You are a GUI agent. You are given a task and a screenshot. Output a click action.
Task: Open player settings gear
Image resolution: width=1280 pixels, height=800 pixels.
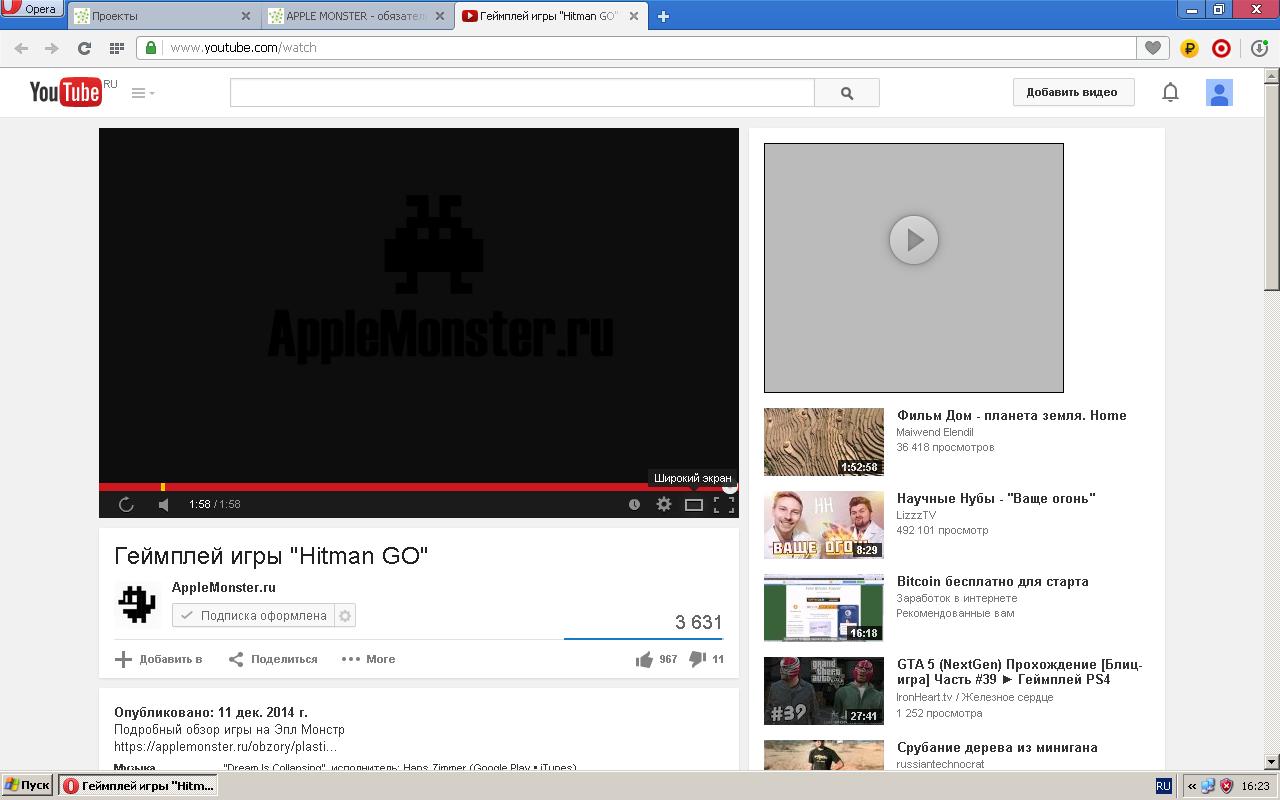pyautogui.click(x=664, y=505)
